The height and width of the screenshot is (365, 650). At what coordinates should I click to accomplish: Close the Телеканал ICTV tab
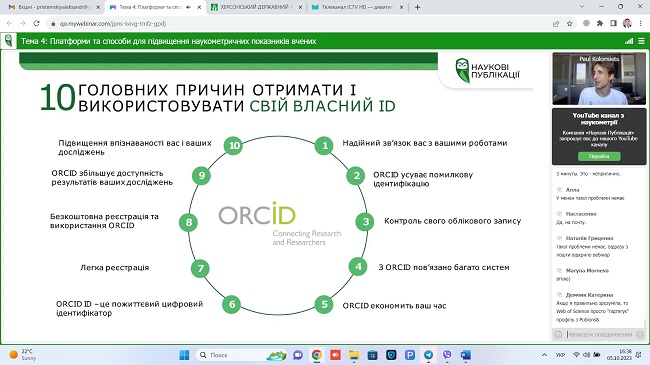[x=401, y=7]
